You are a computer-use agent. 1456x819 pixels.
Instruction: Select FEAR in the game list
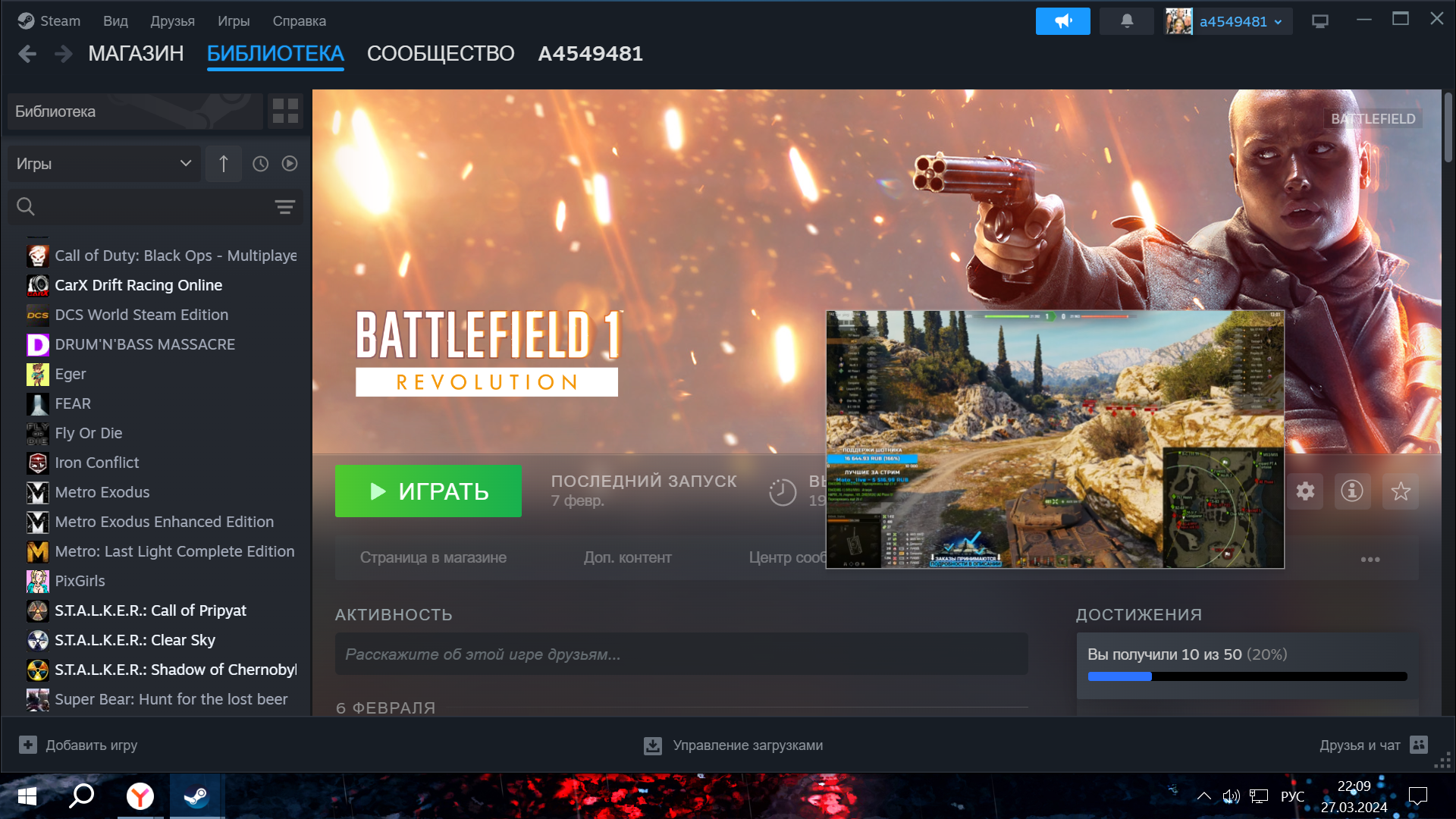pyautogui.click(x=73, y=403)
